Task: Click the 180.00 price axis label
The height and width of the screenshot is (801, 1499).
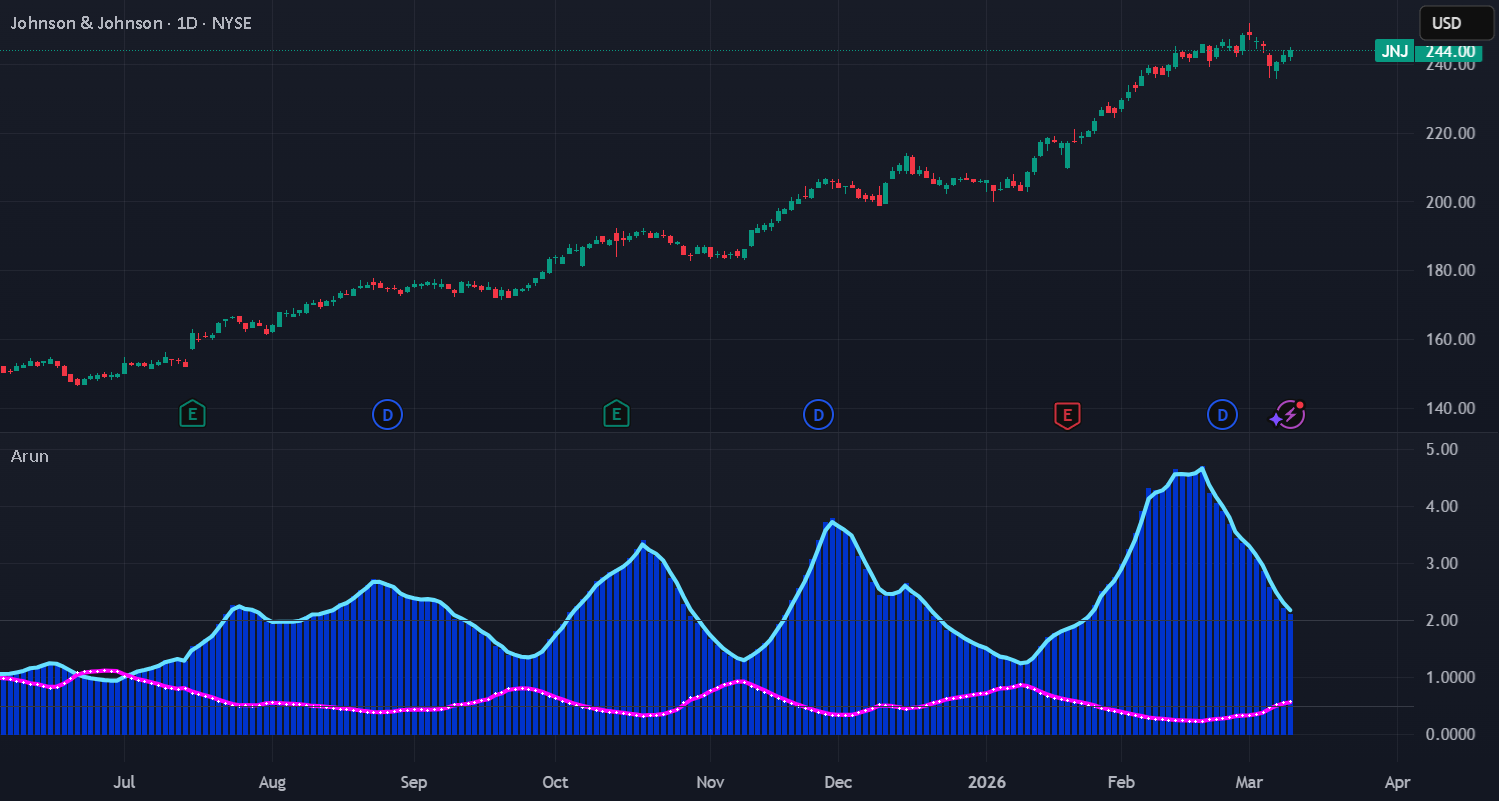Action: 1452,270
